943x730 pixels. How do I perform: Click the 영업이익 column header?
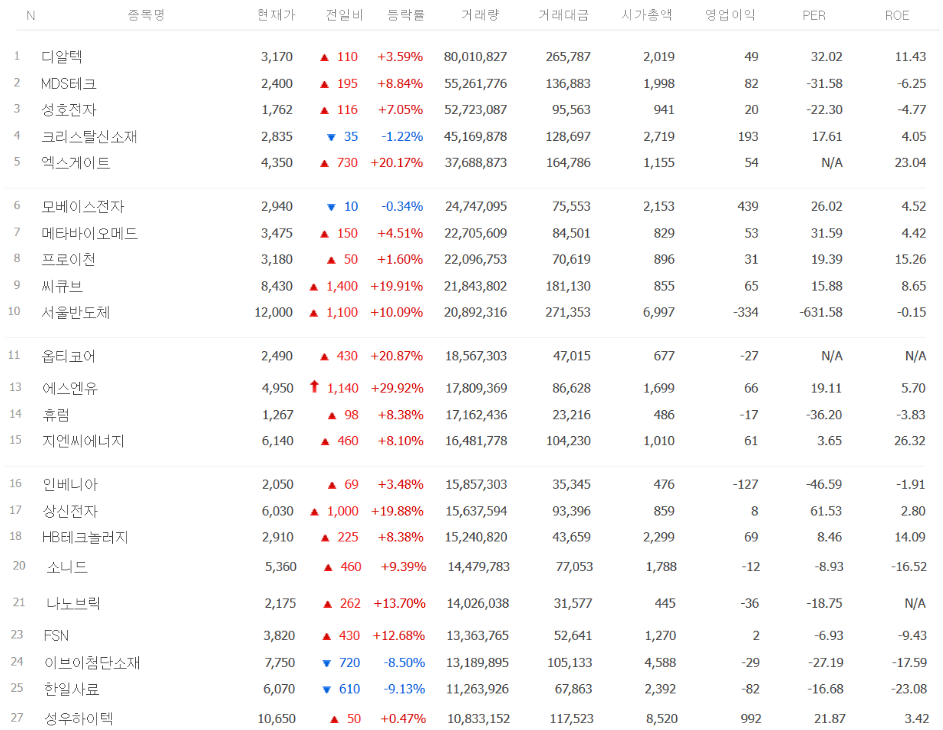730,15
